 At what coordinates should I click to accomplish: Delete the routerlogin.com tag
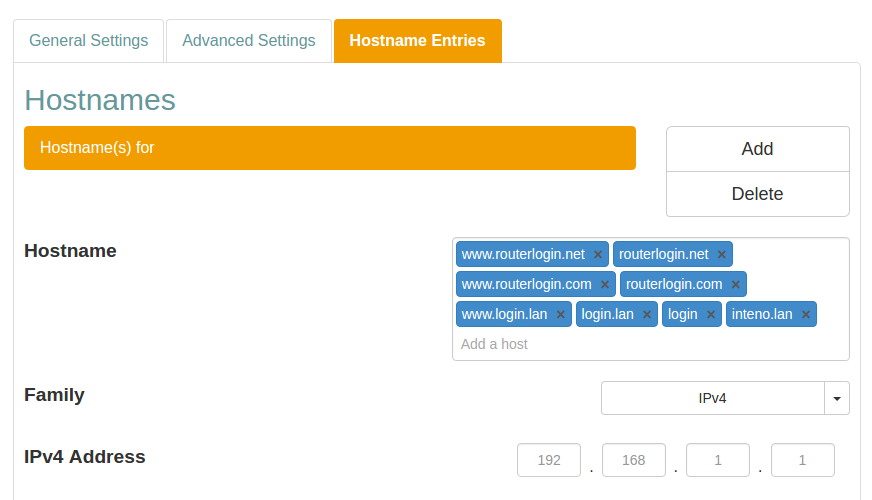click(735, 285)
